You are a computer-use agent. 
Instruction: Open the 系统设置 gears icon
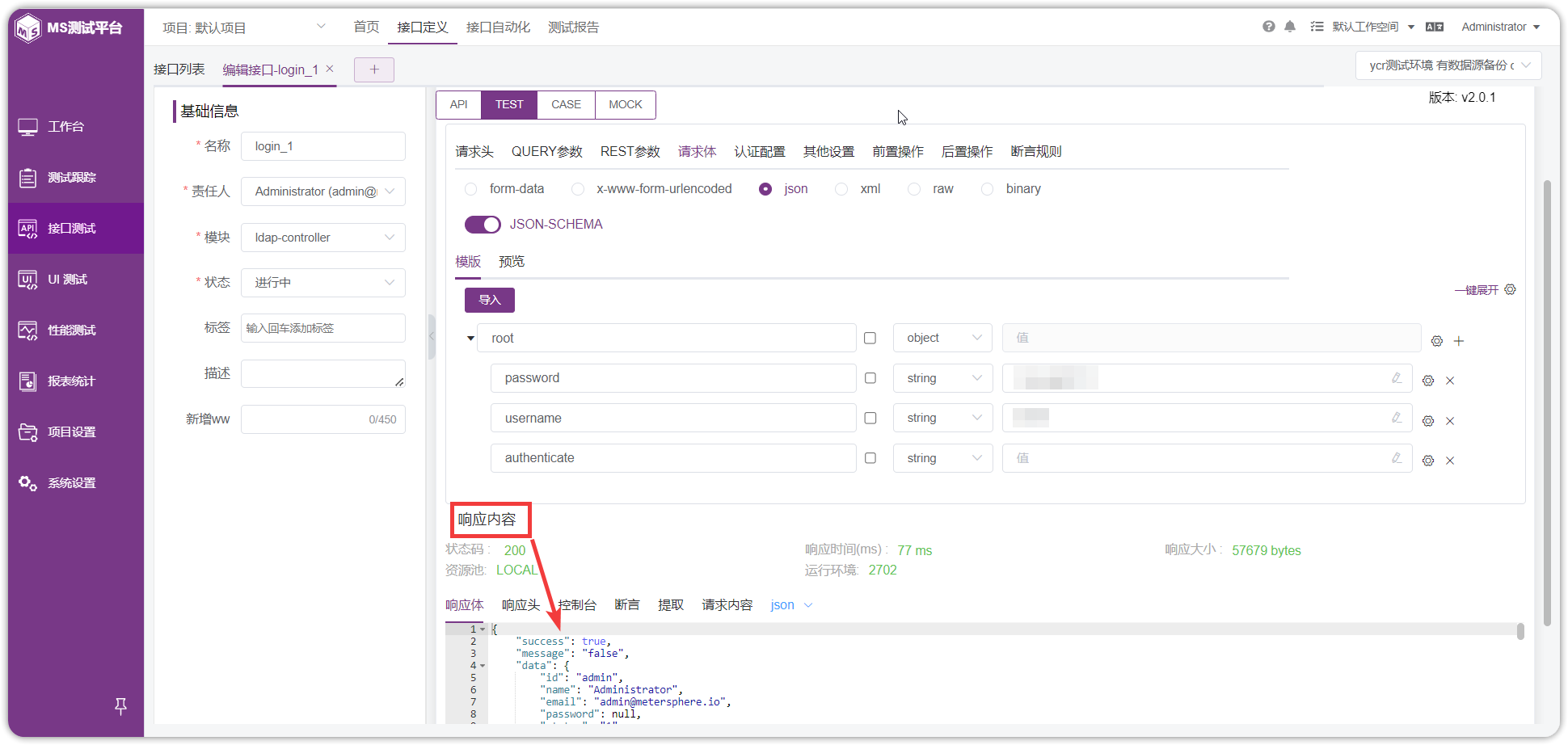pos(28,483)
